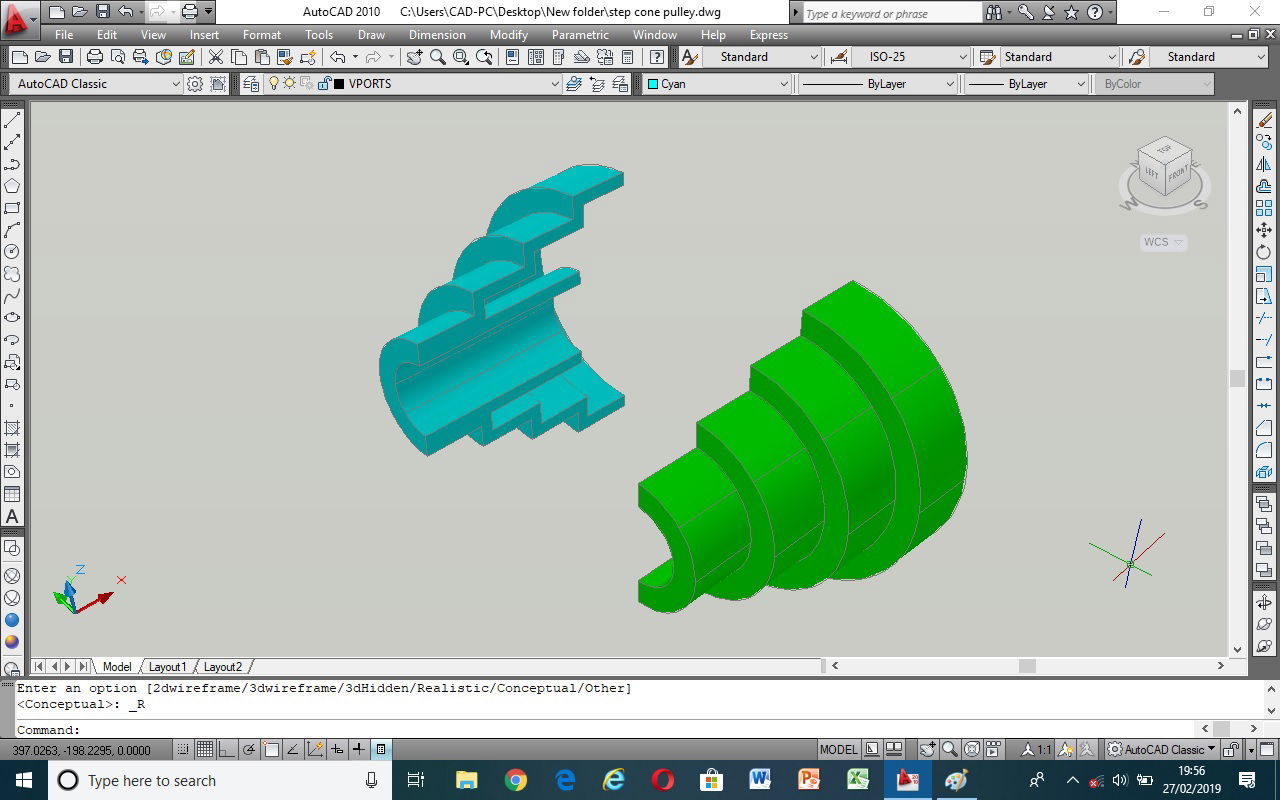The height and width of the screenshot is (800, 1280).
Task: Activate the Pan realtime hand tool
Action: point(414,57)
